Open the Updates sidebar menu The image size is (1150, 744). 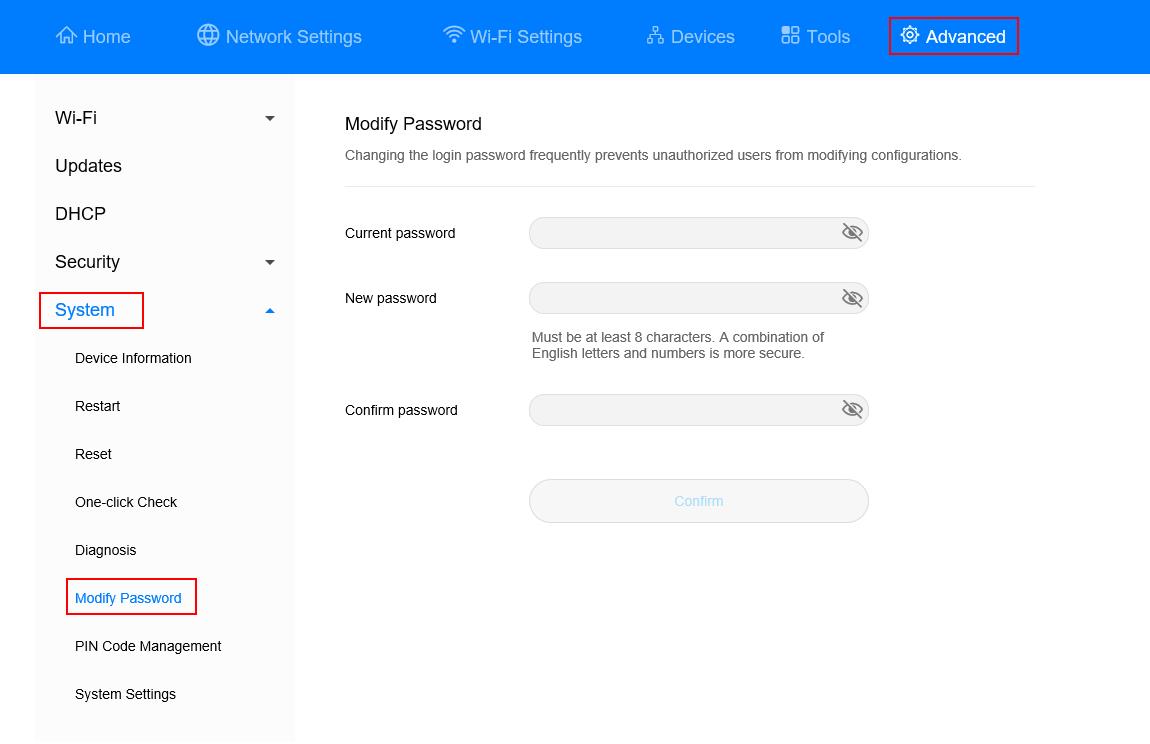[88, 166]
